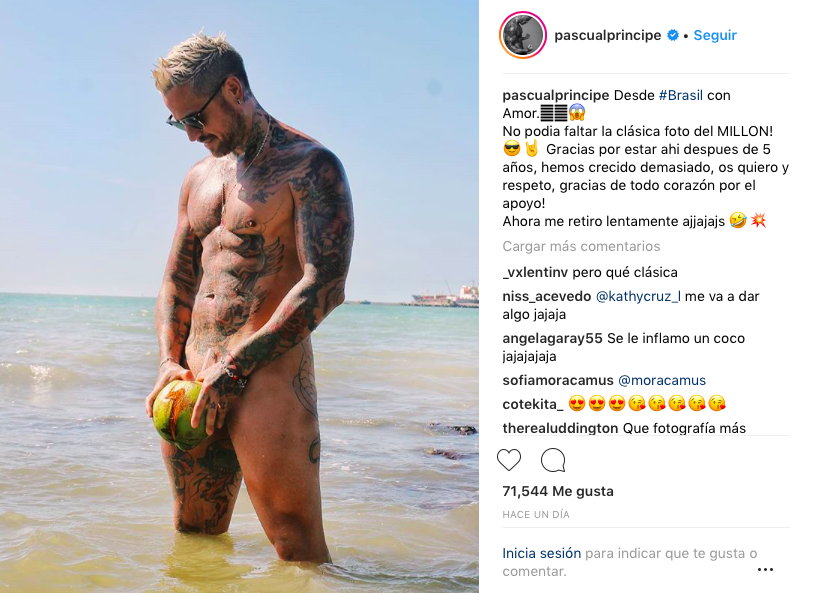This screenshot has width=813, height=593.
Task: Open the pascualprincipe username in header
Action: (x=608, y=35)
